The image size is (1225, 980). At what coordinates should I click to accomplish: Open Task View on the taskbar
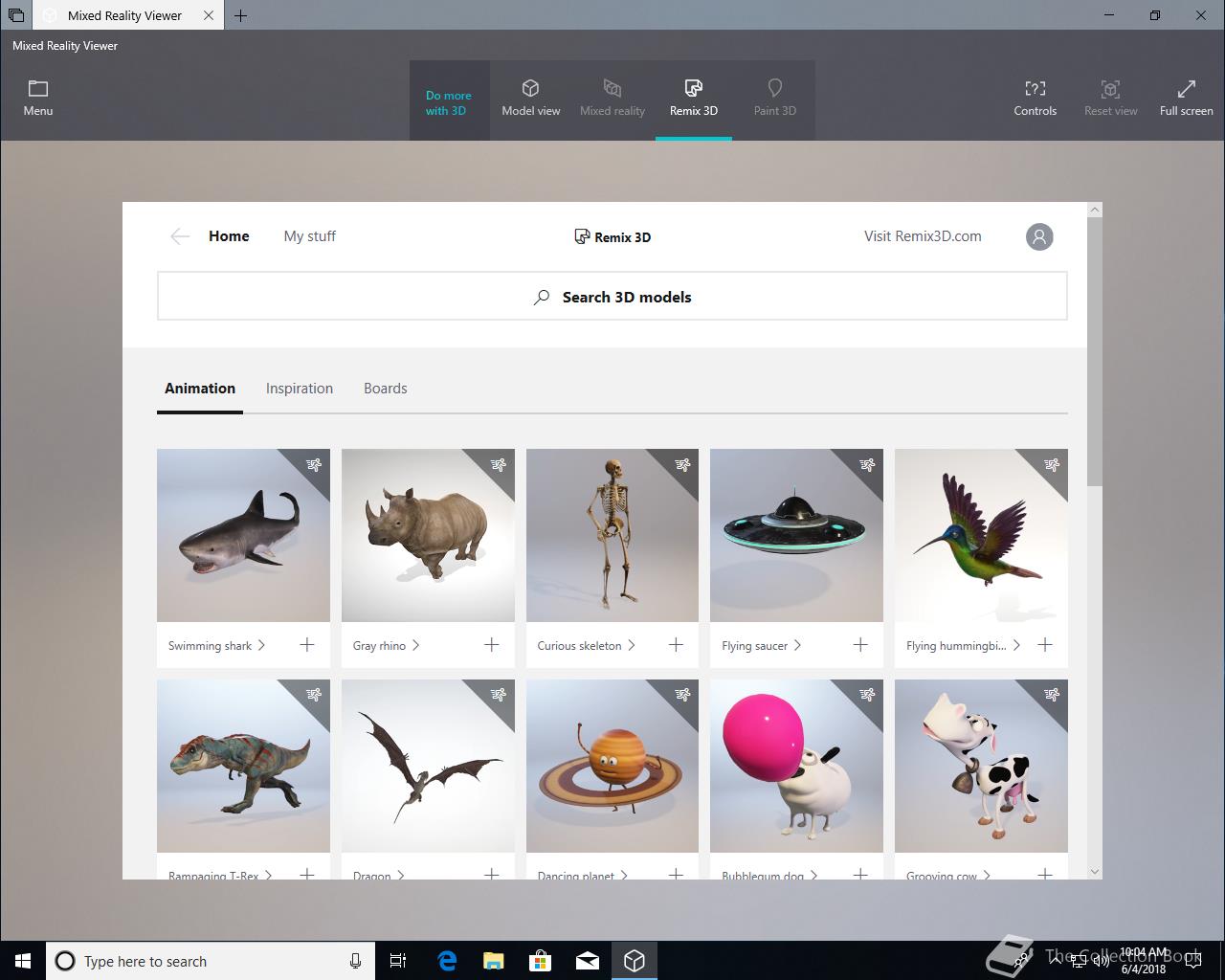[398, 961]
